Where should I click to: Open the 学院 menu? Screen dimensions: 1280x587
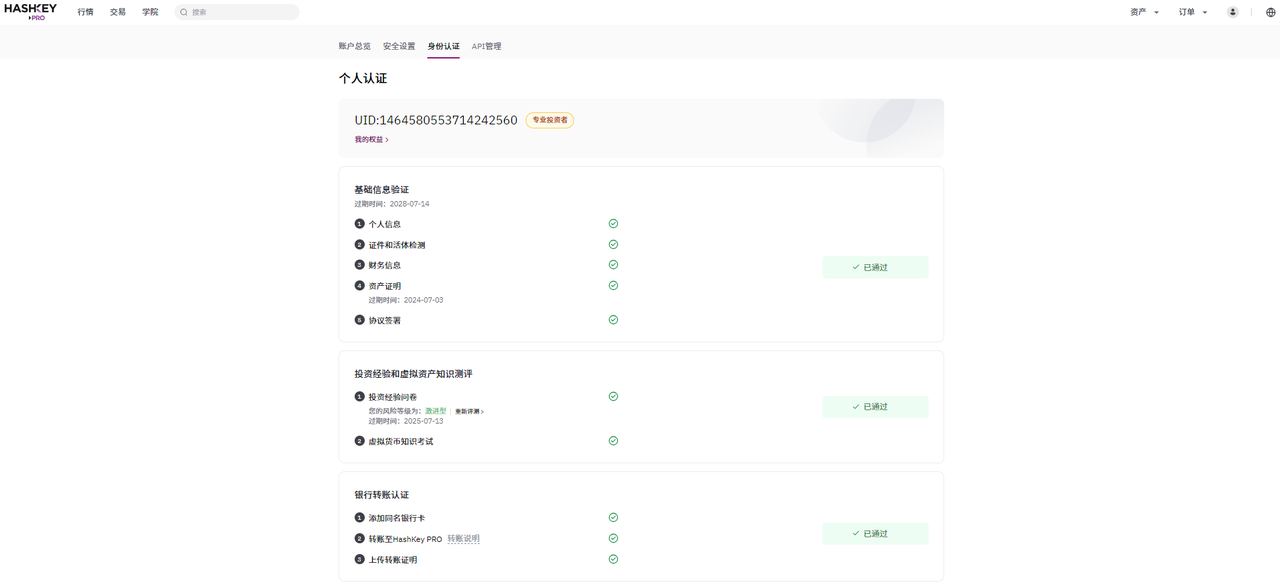(x=150, y=12)
